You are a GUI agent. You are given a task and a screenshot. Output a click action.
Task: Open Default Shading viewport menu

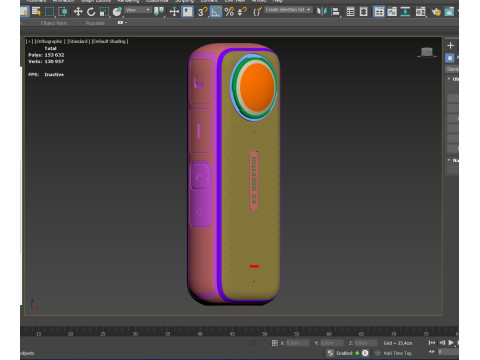pyautogui.click(x=110, y=41)
